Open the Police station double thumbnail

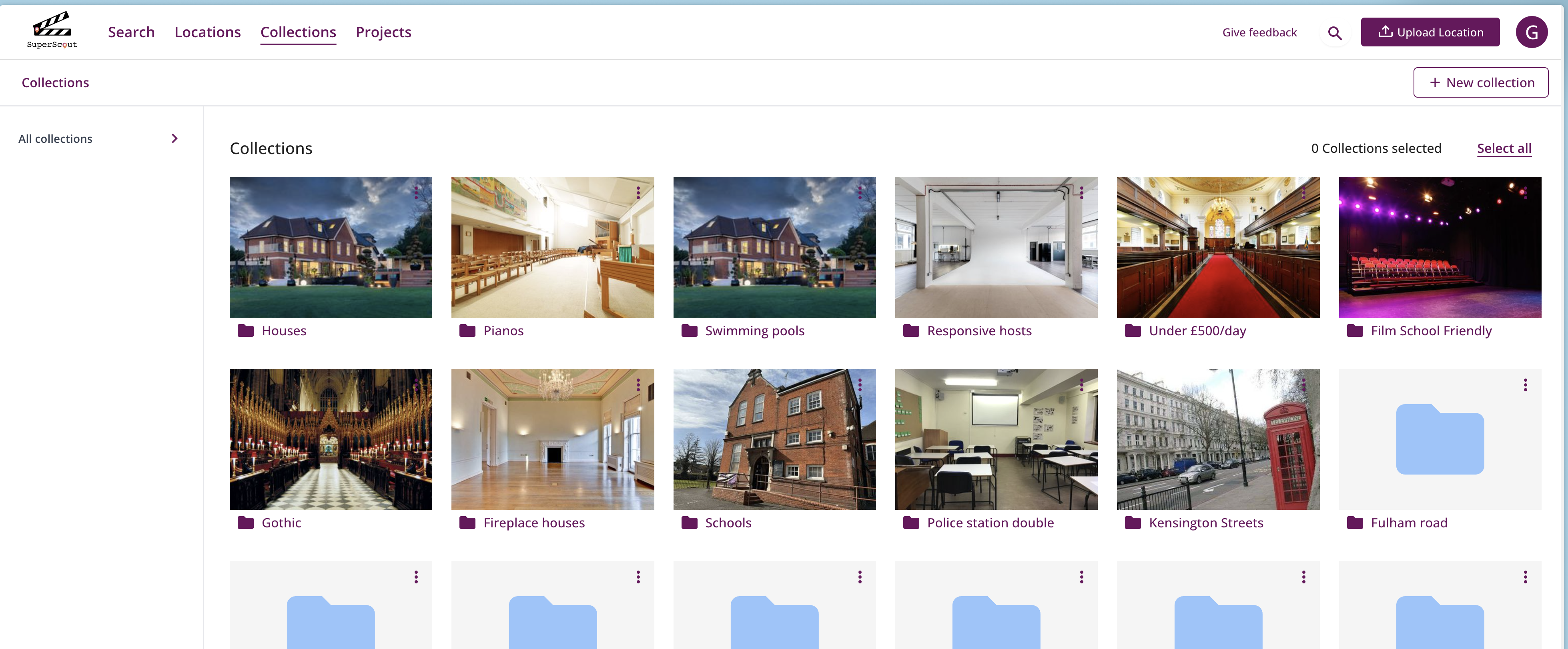coord(996,439)
